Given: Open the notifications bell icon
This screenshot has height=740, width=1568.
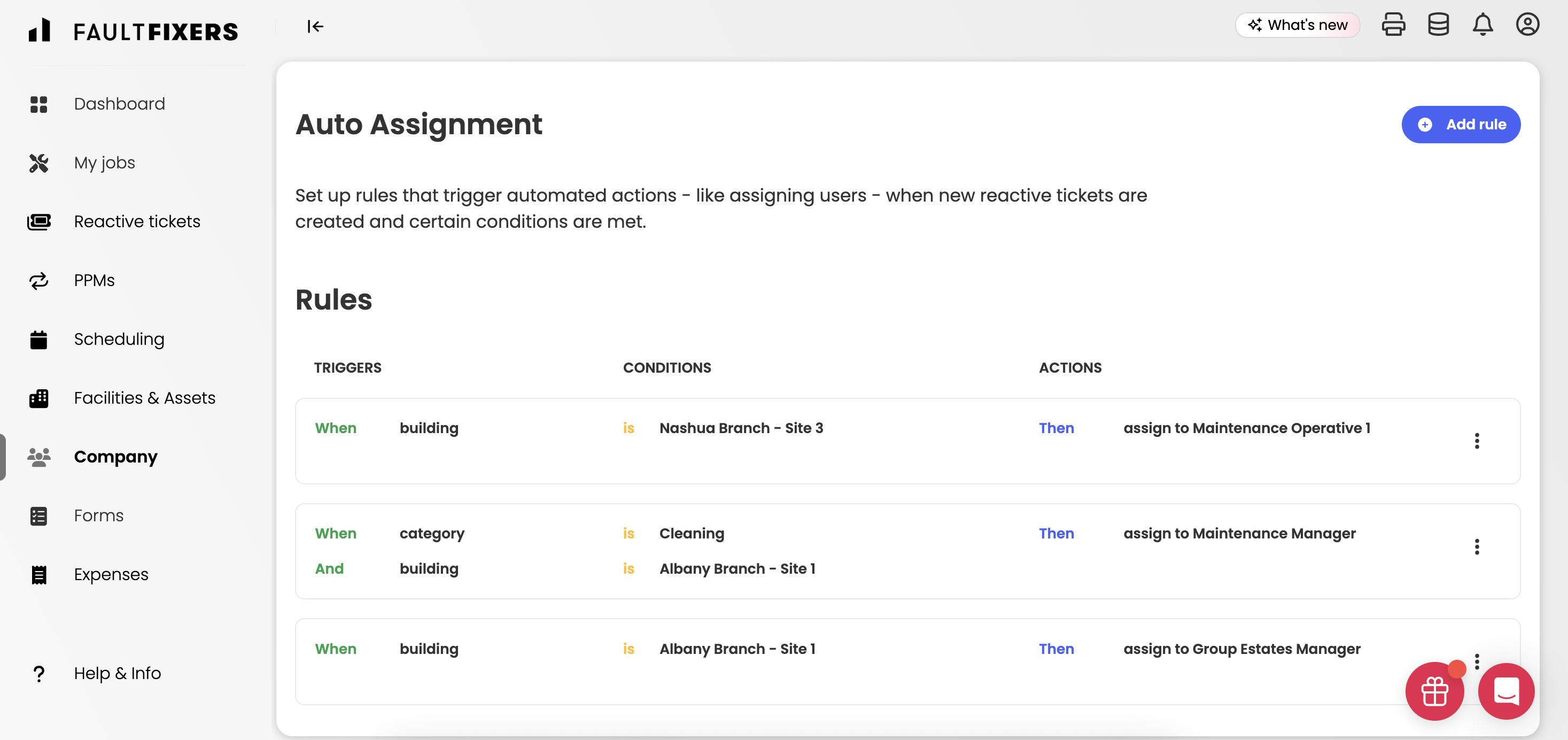Looking at the screenshot, I should click(1483, 25).
